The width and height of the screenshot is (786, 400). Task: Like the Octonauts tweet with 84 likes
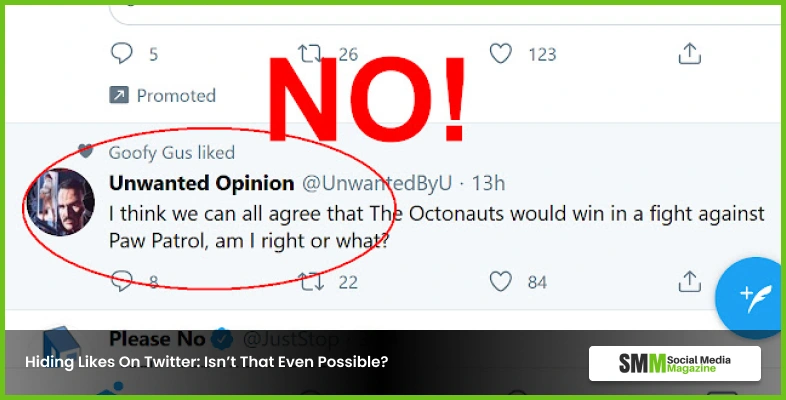(x=501, y=282)
